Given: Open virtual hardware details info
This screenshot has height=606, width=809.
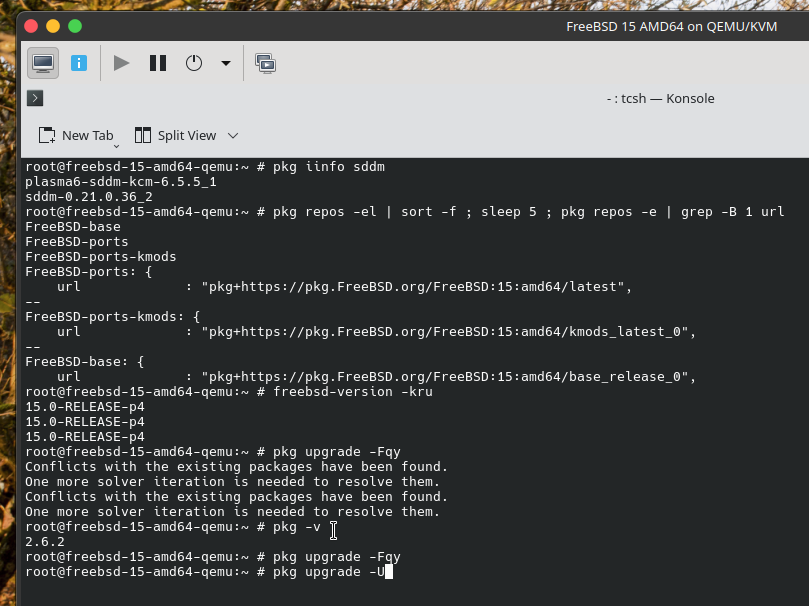Looking at the screenshot, I should pyautogui.click(x=78, y=63).
